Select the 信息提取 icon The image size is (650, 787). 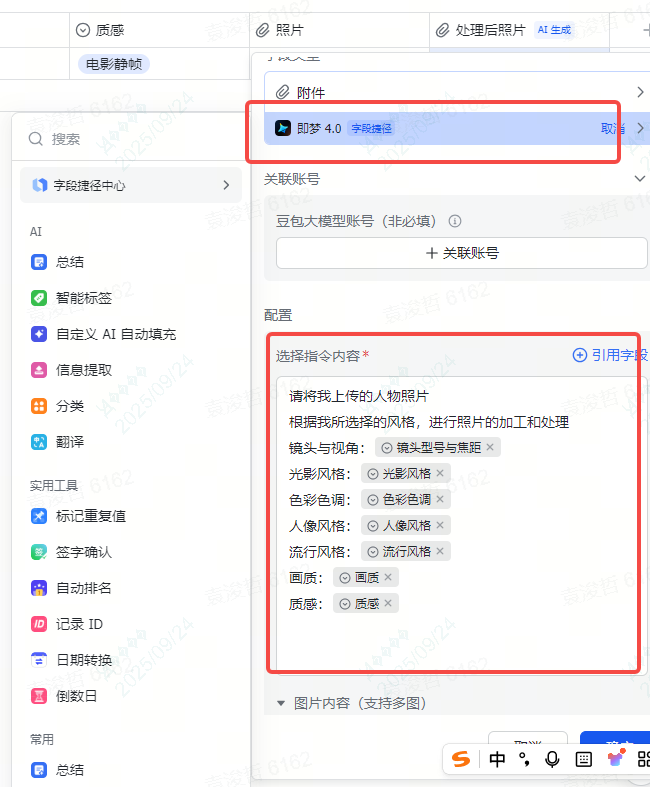pyautogui.click(x=39, y=370)
